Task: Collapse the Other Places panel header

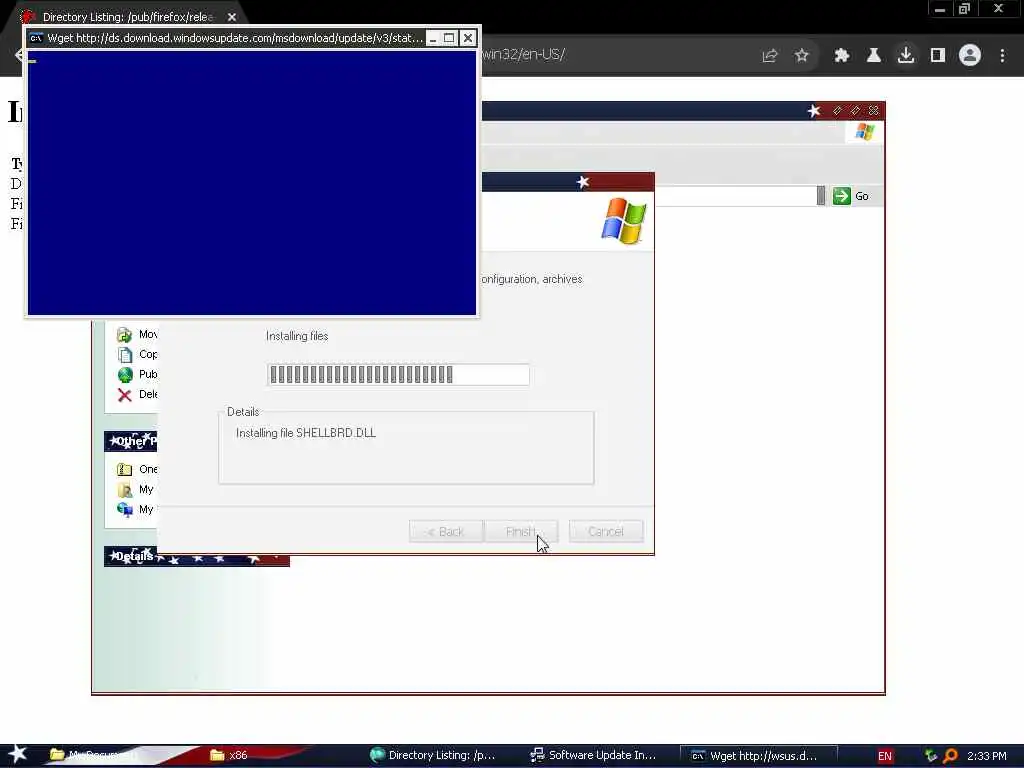Action: (x=131, y=441)
